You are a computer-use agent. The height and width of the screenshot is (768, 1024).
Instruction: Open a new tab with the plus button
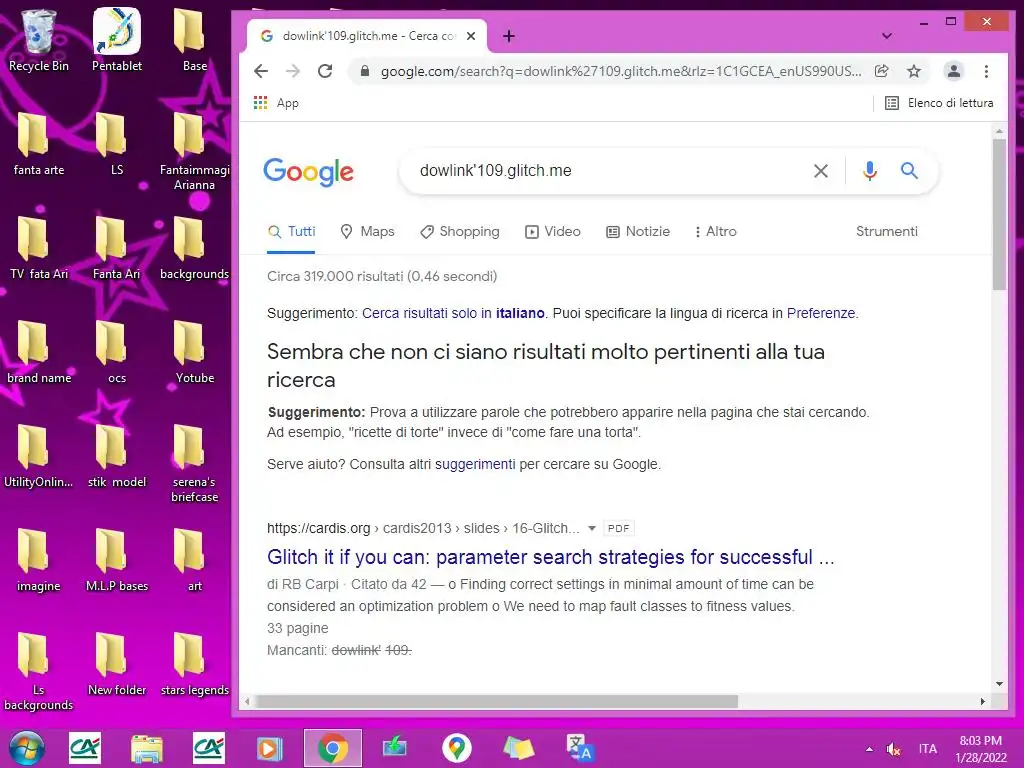pyautogui.click(x=509, y=37)
